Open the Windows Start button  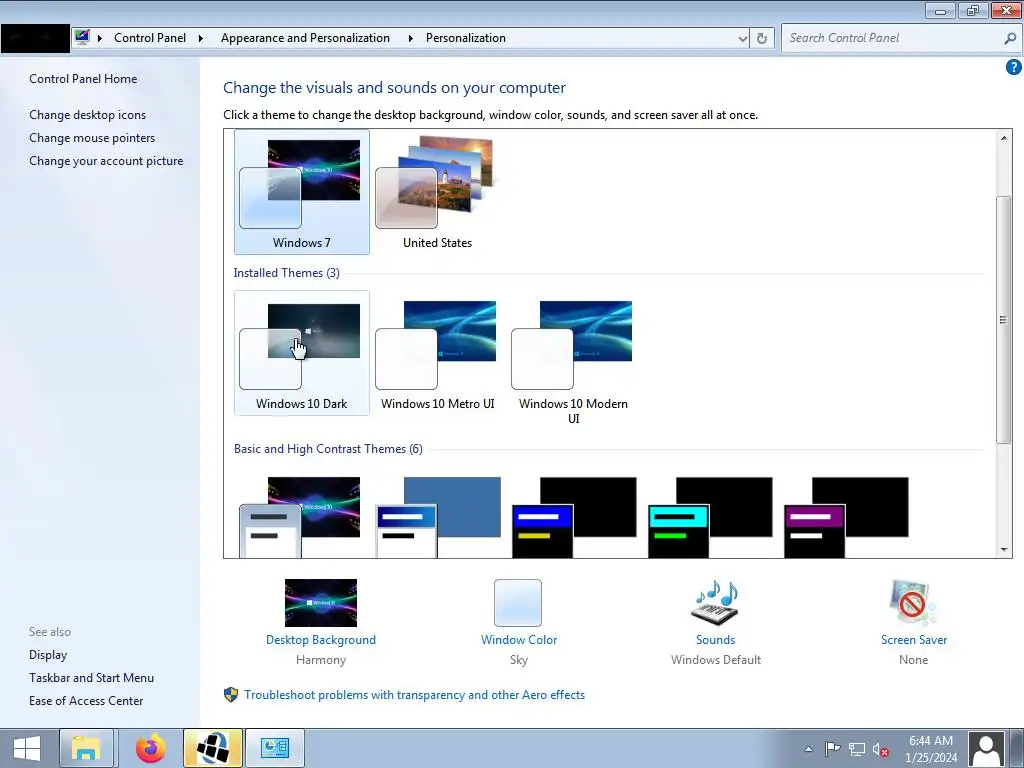(x=27, y=748)
